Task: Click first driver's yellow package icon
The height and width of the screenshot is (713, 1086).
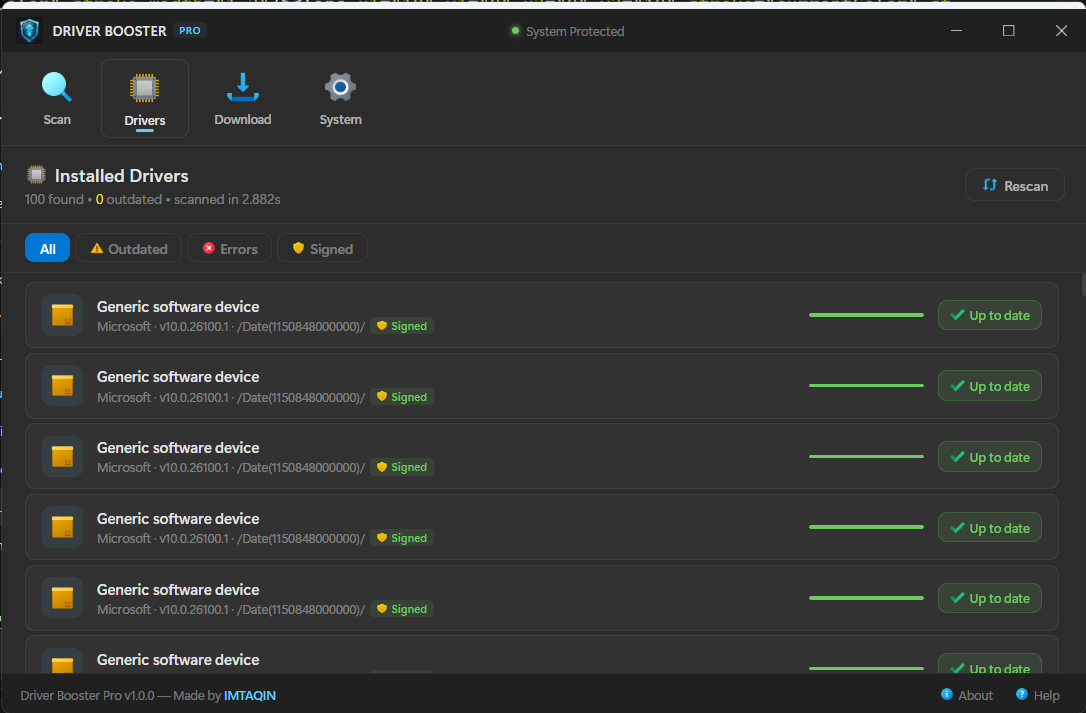Action: (x=63, y=315)
